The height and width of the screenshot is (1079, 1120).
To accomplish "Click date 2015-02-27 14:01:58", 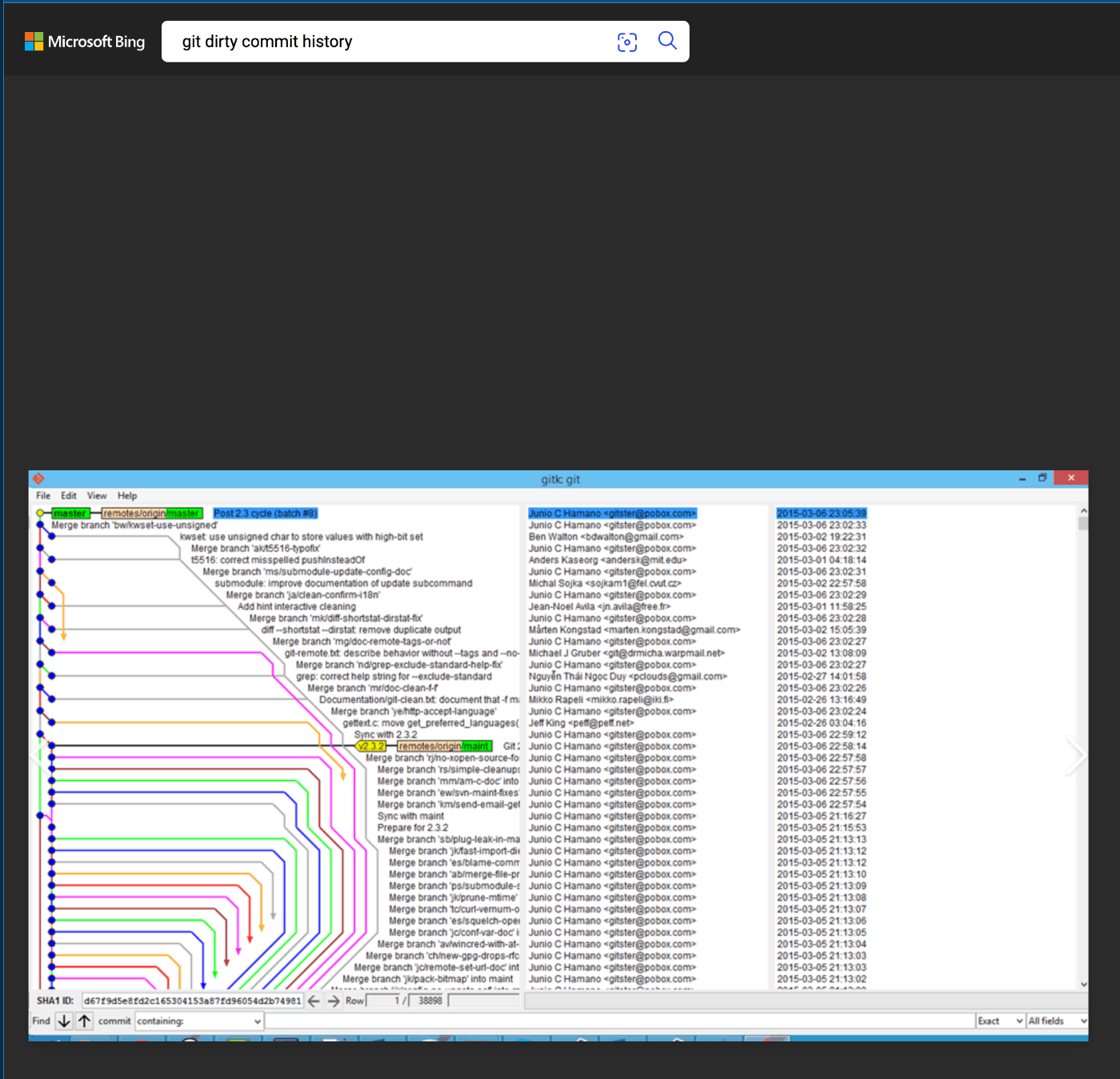I will click(822, 677).
